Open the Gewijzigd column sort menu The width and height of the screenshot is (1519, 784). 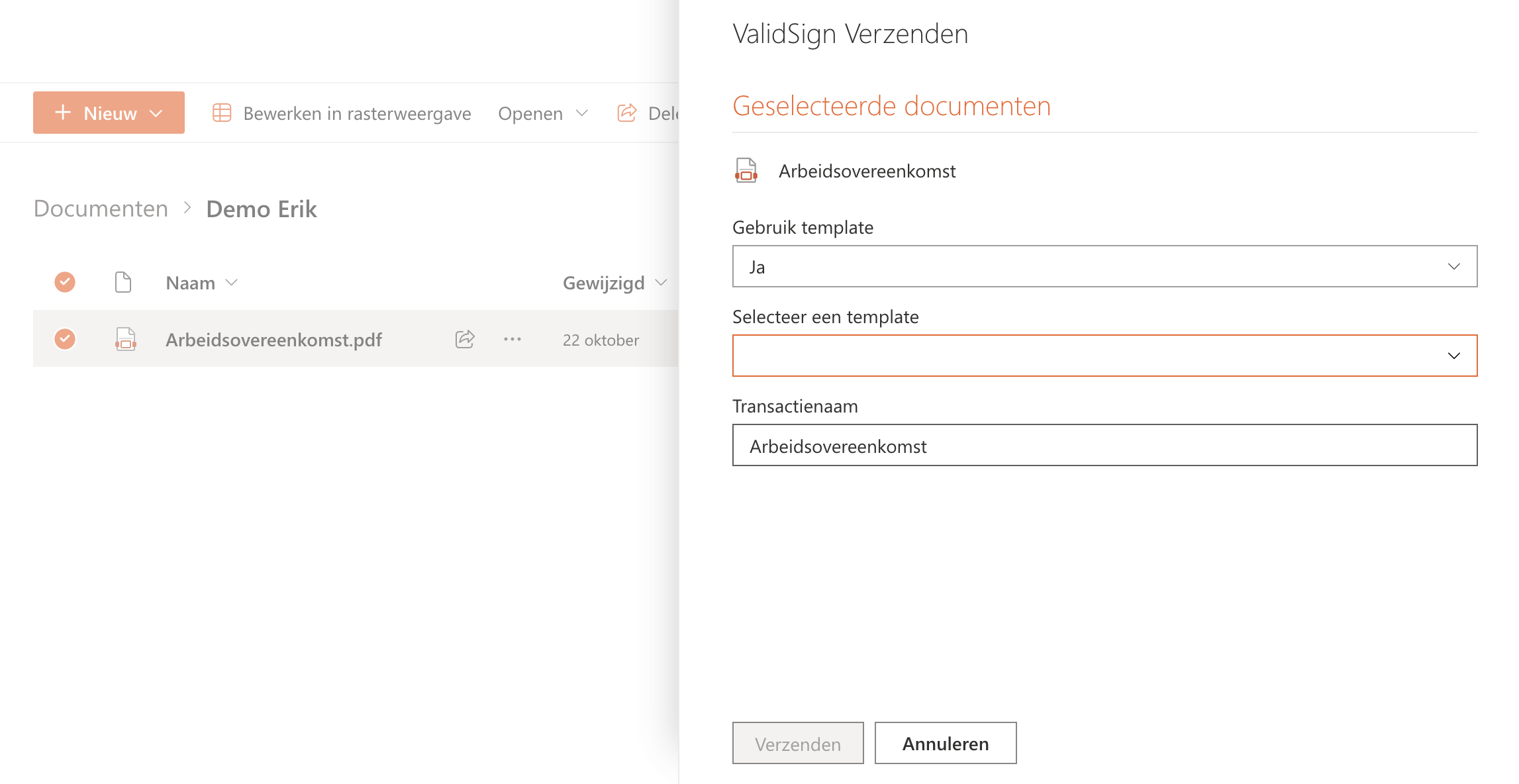661,283
